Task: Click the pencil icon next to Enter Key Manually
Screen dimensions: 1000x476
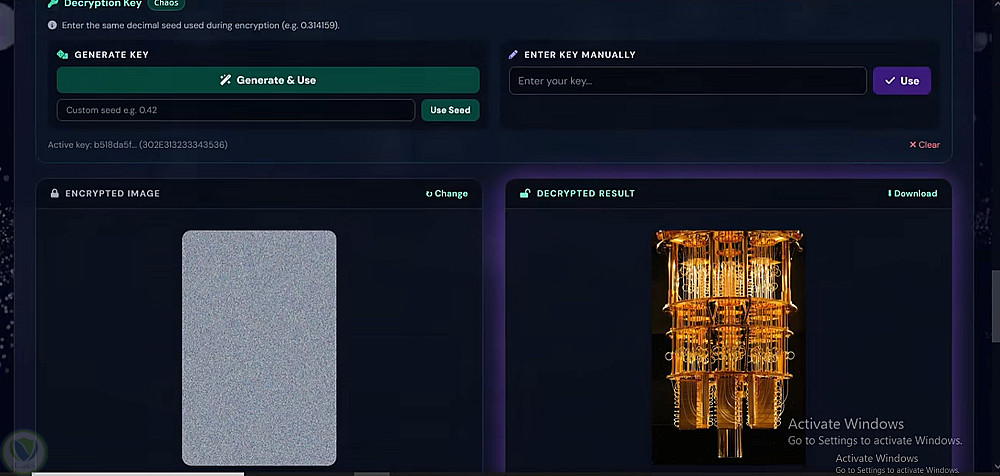Action: click(513, 55)
